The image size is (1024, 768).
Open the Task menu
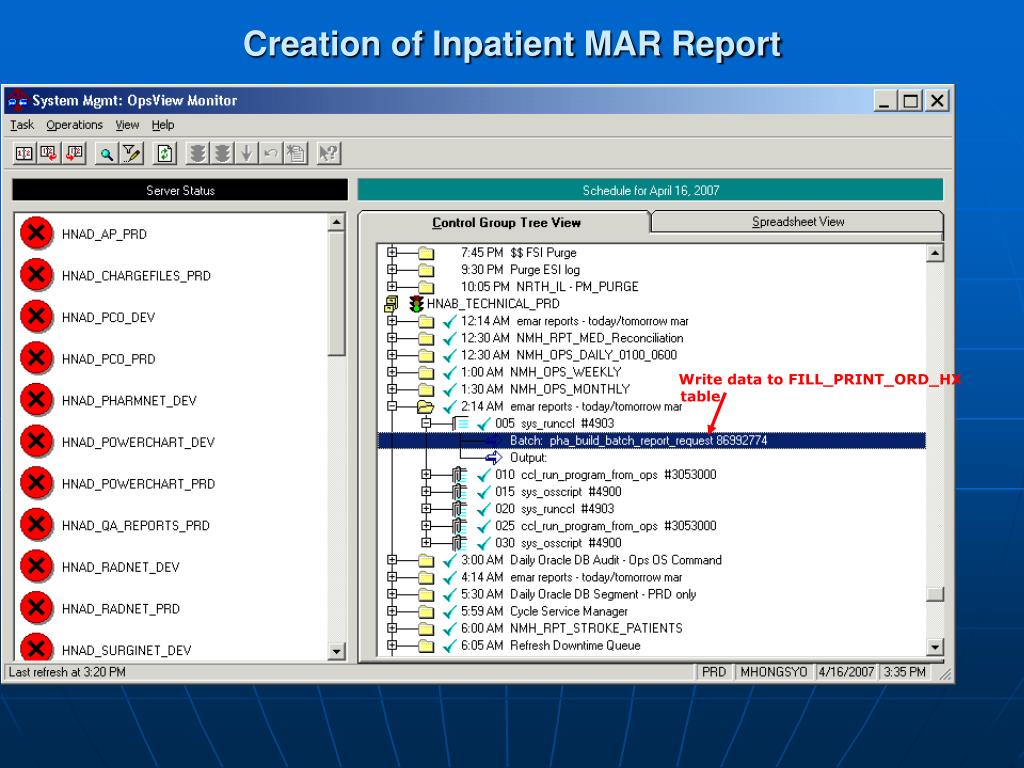22,125
